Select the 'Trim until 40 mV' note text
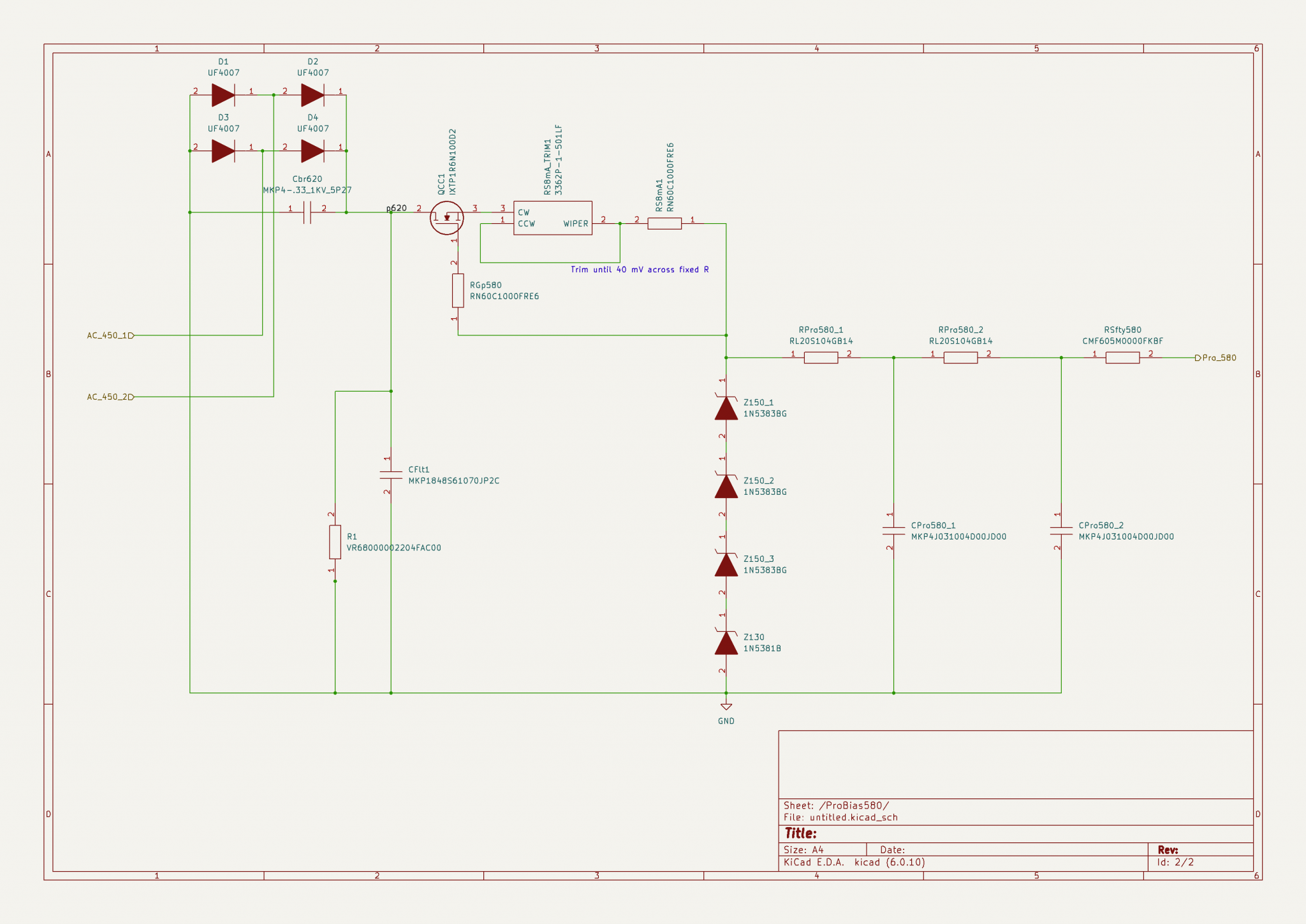Viewport: 1306px width, 924px height. [x=640, y=270]
